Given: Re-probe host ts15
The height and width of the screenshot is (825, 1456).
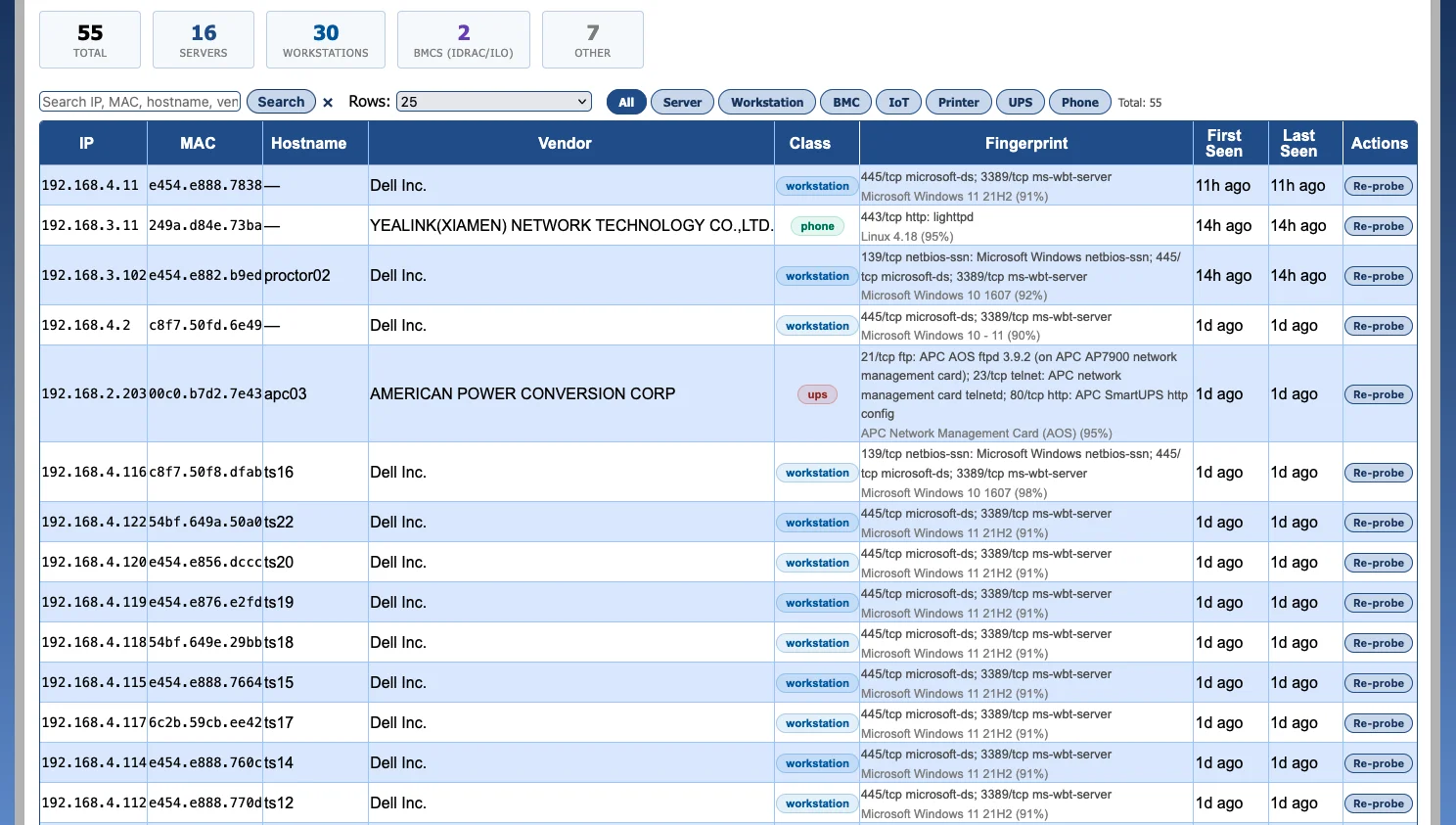Looking at the screenshot, I should point(1379,683).
